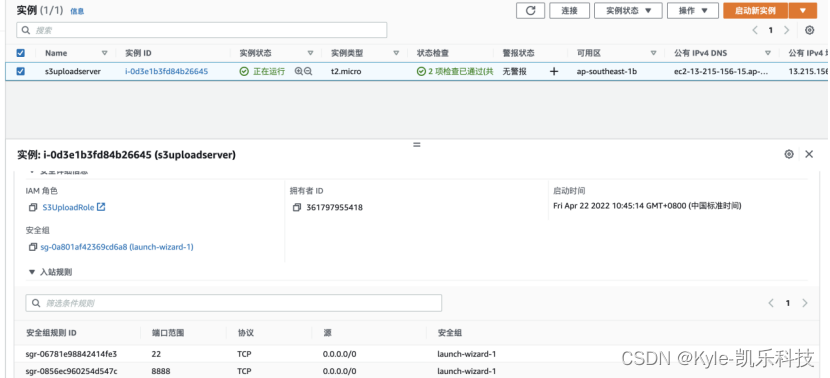830x378 pixels.
Task: Go to the previous instances page
Action: (x=755, y=30)
